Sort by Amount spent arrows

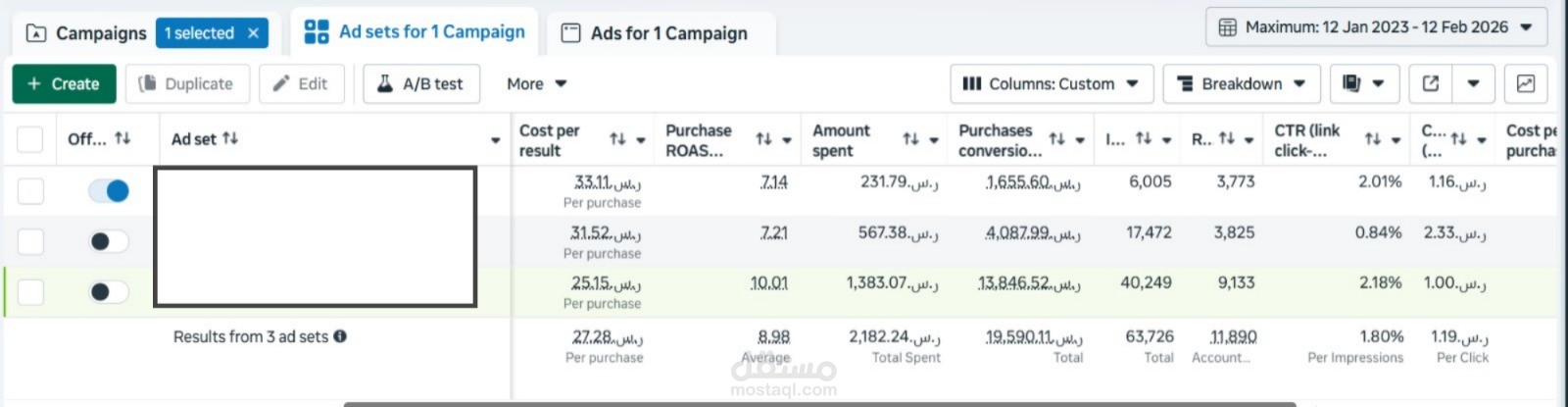pyautogui.click(x=910, y=139)
